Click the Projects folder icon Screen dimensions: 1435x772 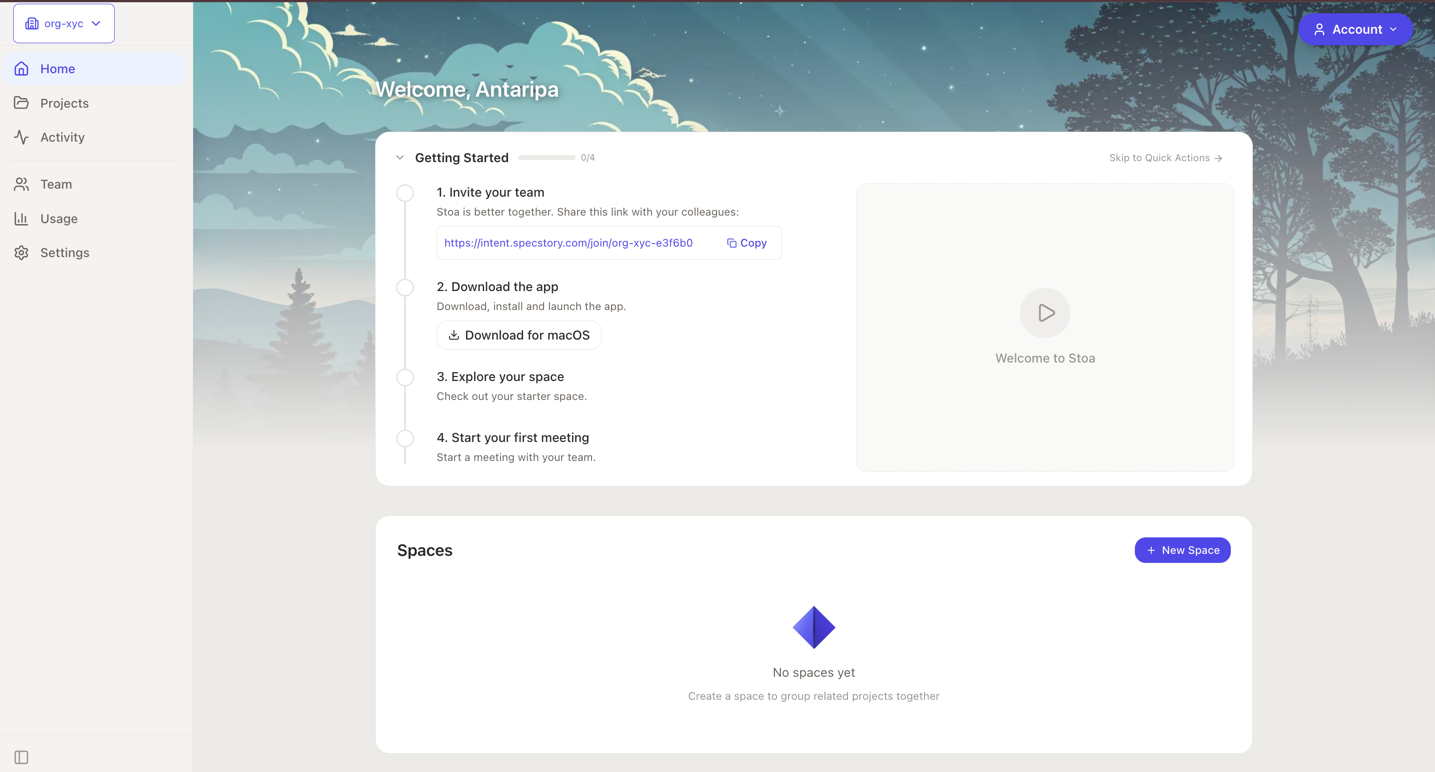(21, 103)
